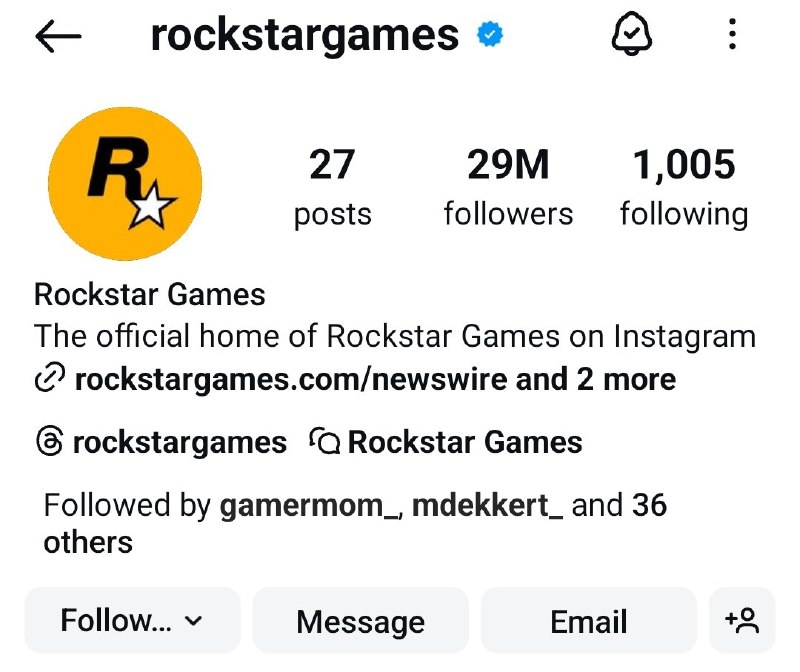This screenshot has width=800, height=672.
Task: Click the Message button
Action: (x=360, y=621)
